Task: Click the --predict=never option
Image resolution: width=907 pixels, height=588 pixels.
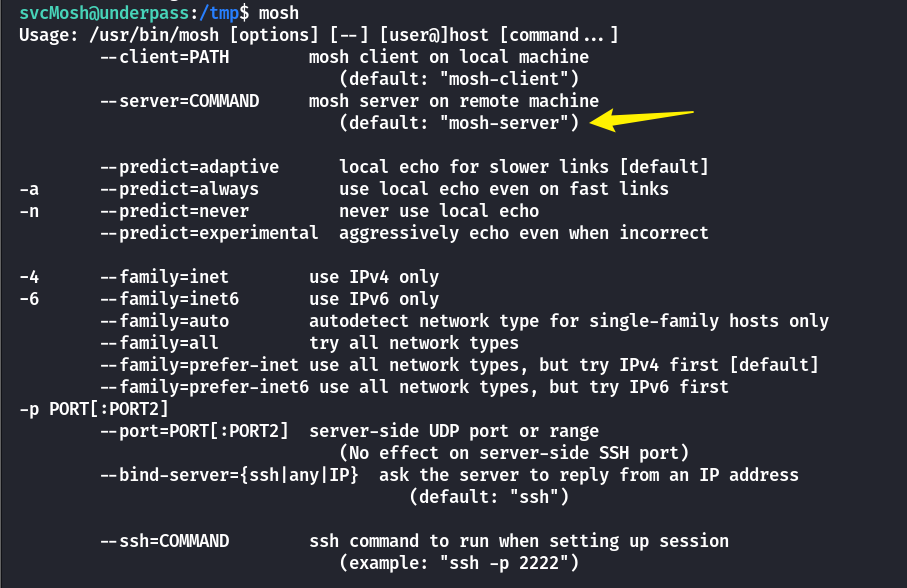Action: click(175, 211)
